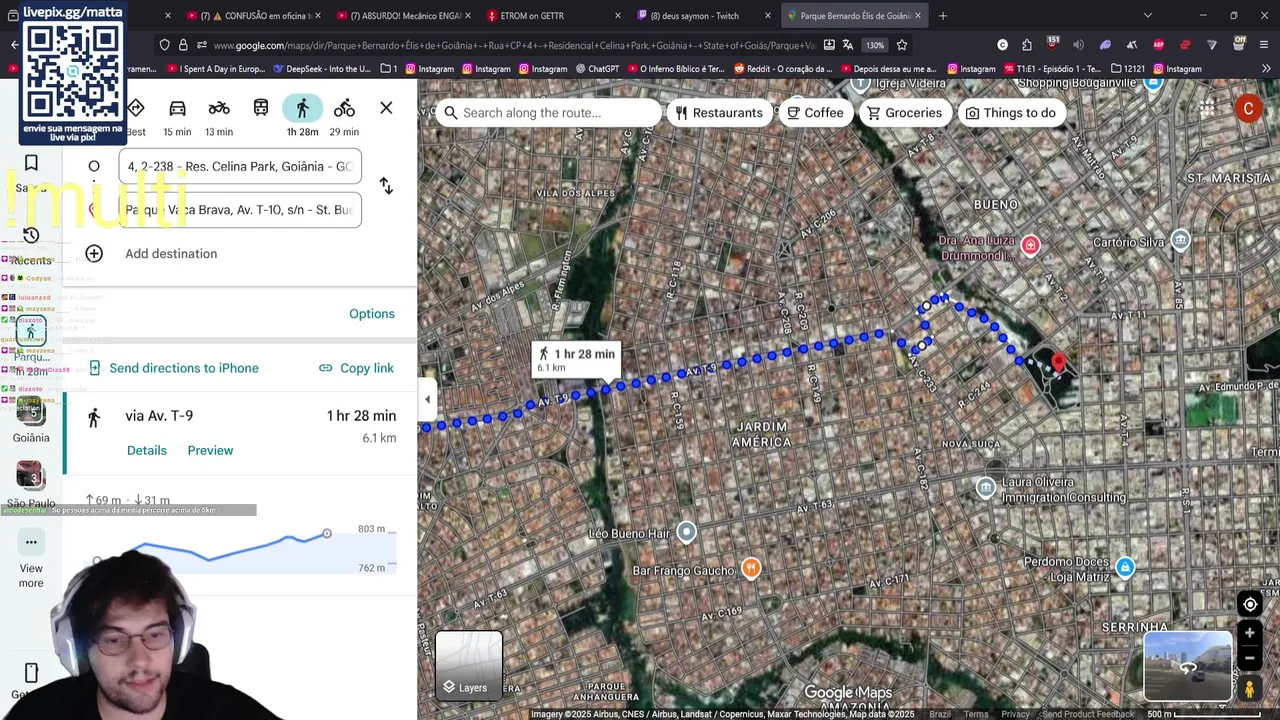Zoom in on the map
The image size is (1280, 720).
(x=1250, y=633)
